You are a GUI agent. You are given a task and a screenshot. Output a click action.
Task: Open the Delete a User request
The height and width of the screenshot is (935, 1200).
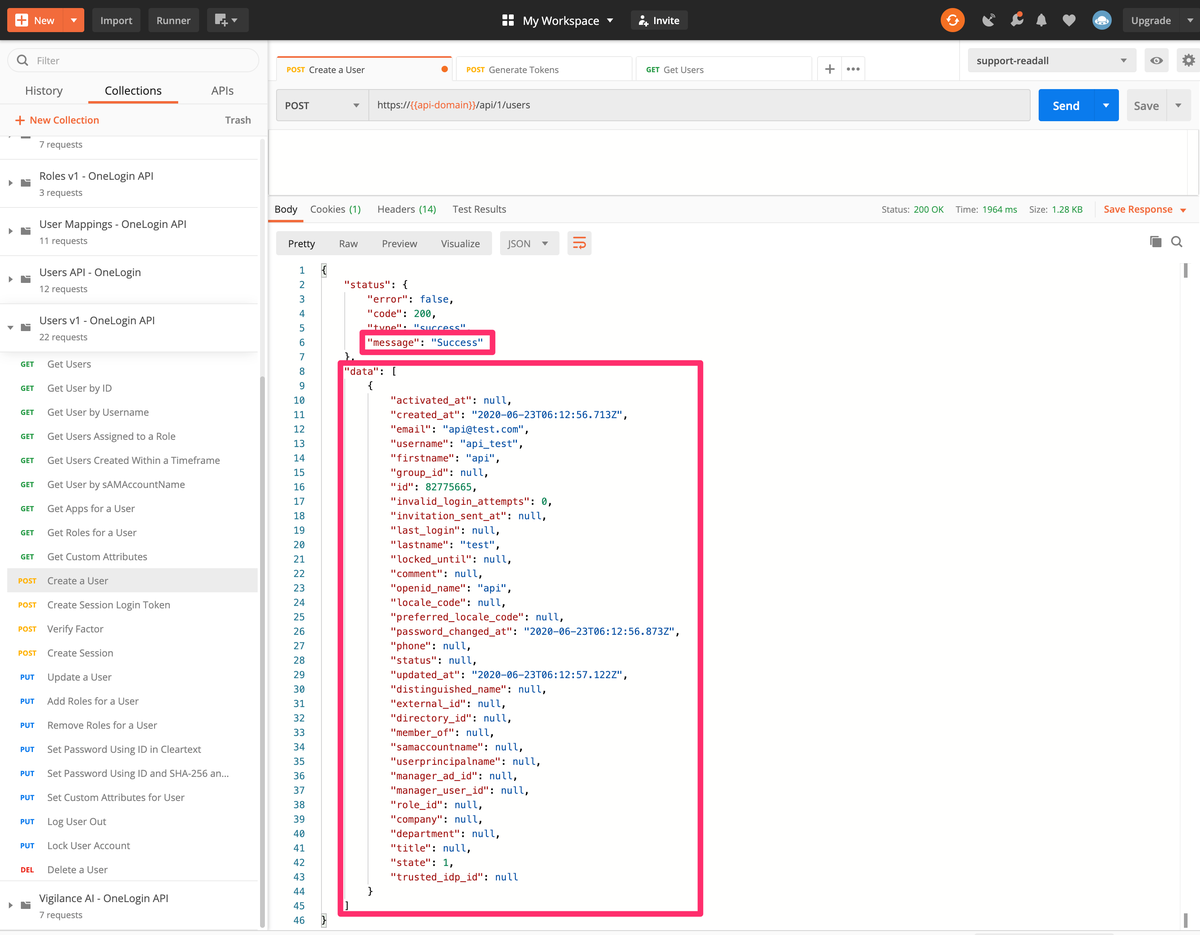point(132,870)
